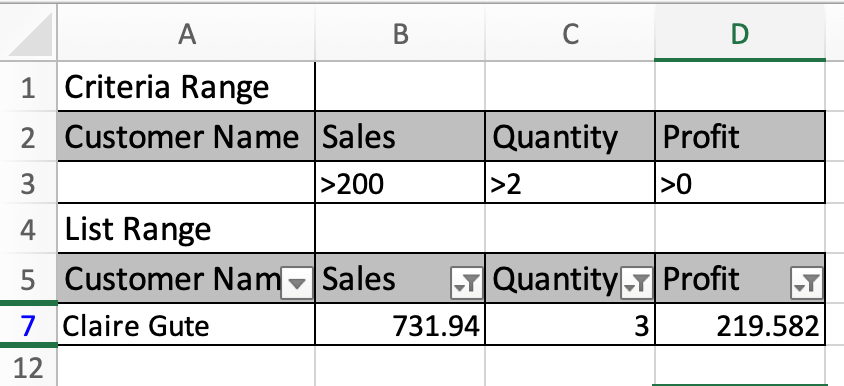
Task: Select the Claire Gute cell
Action: coord(186,325)
